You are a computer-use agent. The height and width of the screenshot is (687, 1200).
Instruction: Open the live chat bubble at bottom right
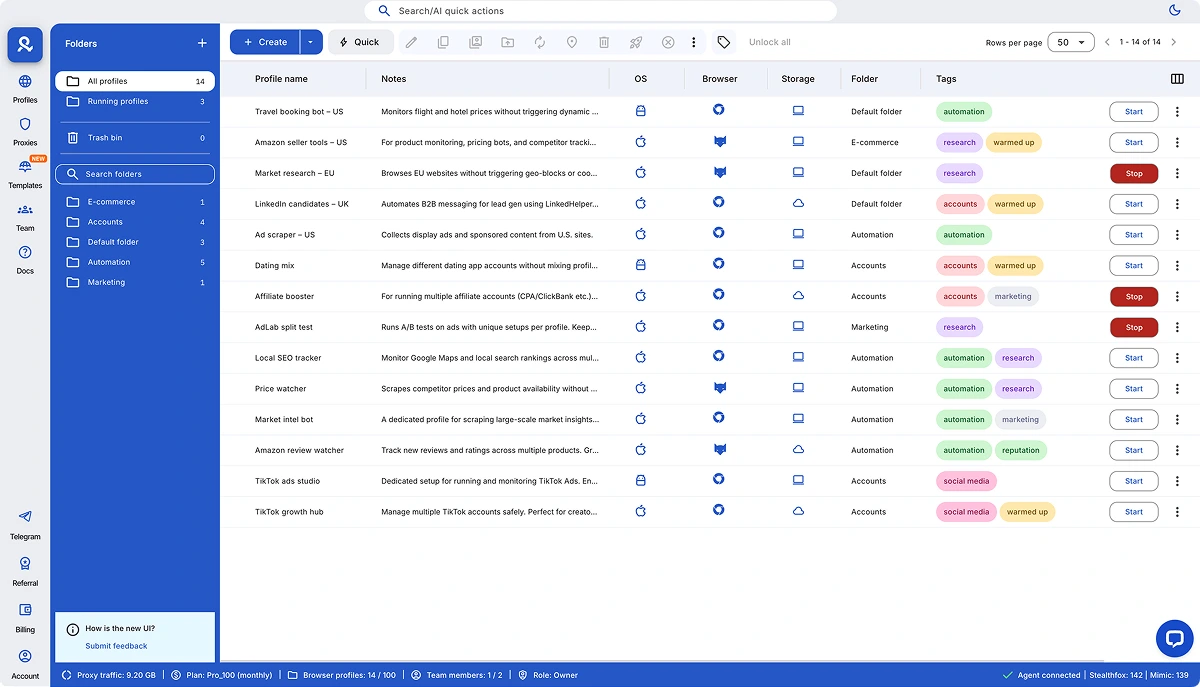pyautogui.click(x=1174, y=638)
